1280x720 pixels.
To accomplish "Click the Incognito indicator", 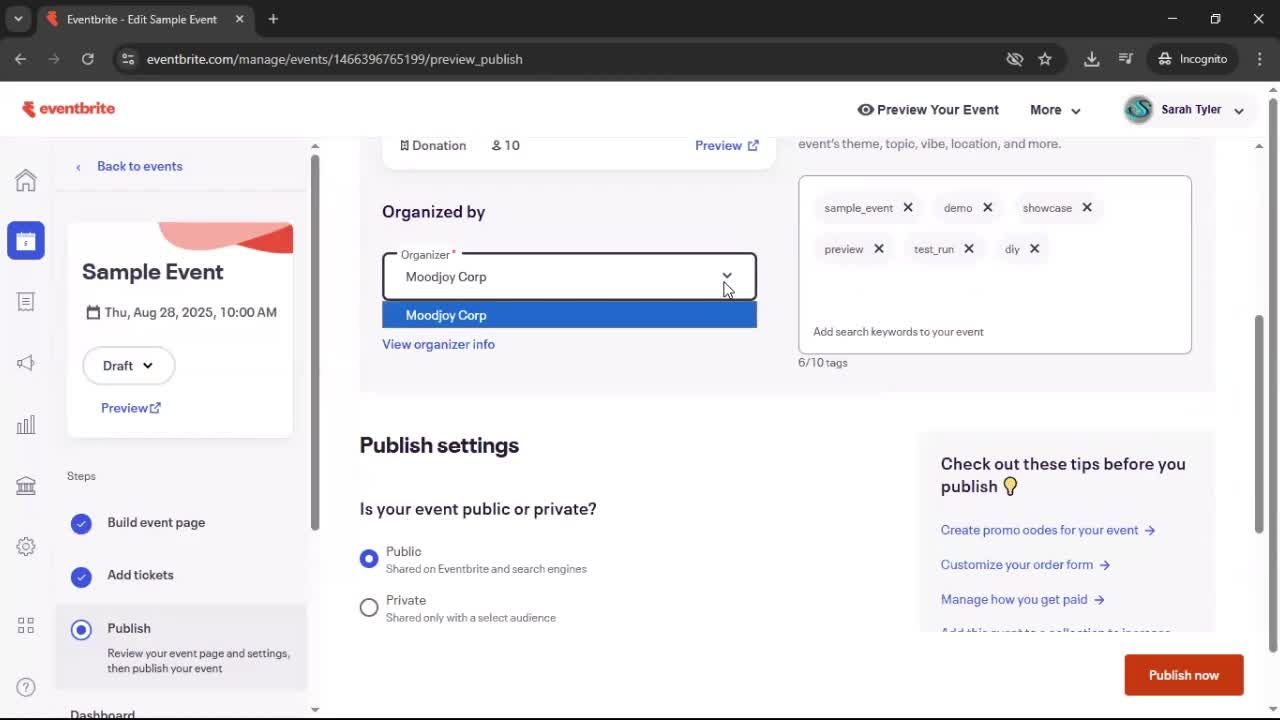I will (x=1192, y=59).
